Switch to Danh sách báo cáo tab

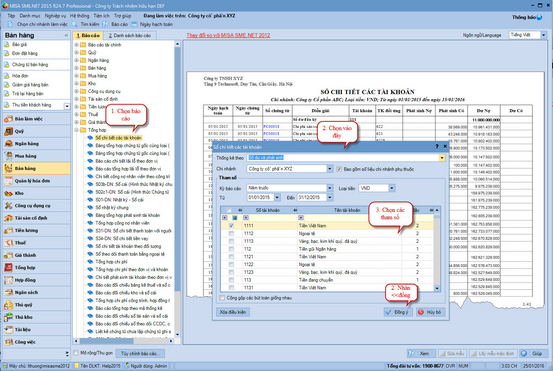click(129, 36)
